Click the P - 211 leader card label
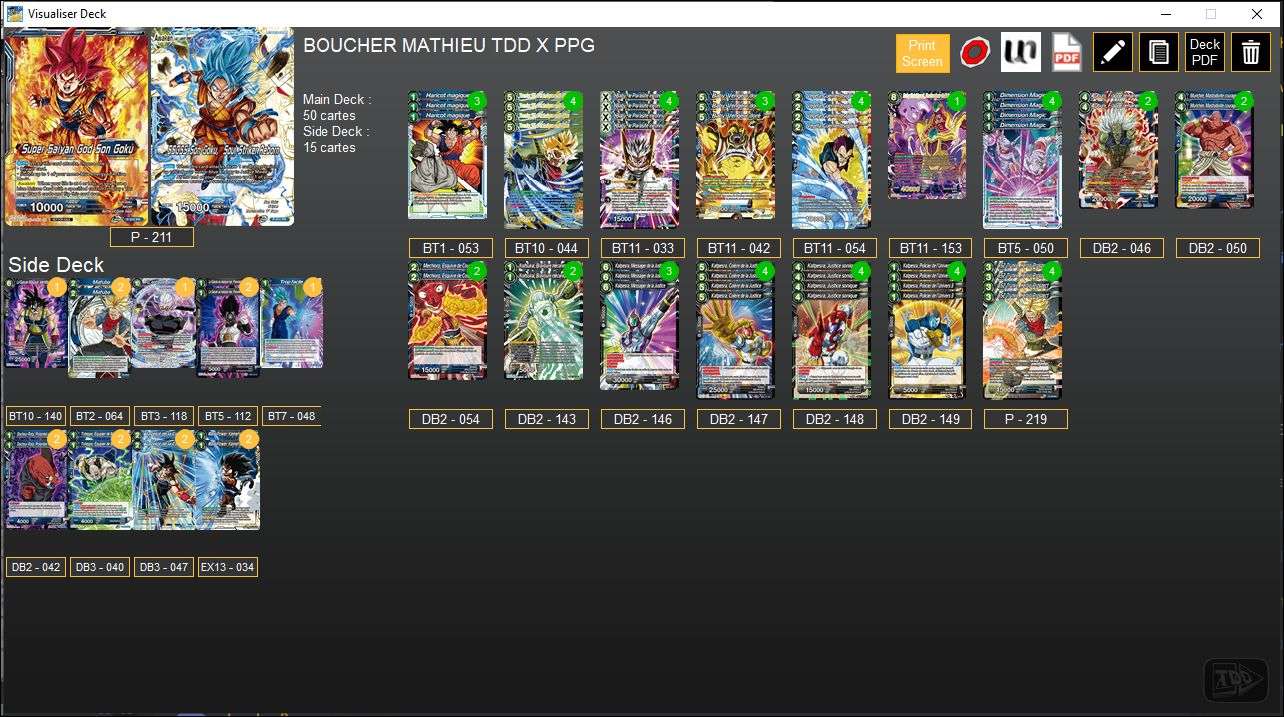The height and width of the screenshot is (717, 1284). [151, 236]
